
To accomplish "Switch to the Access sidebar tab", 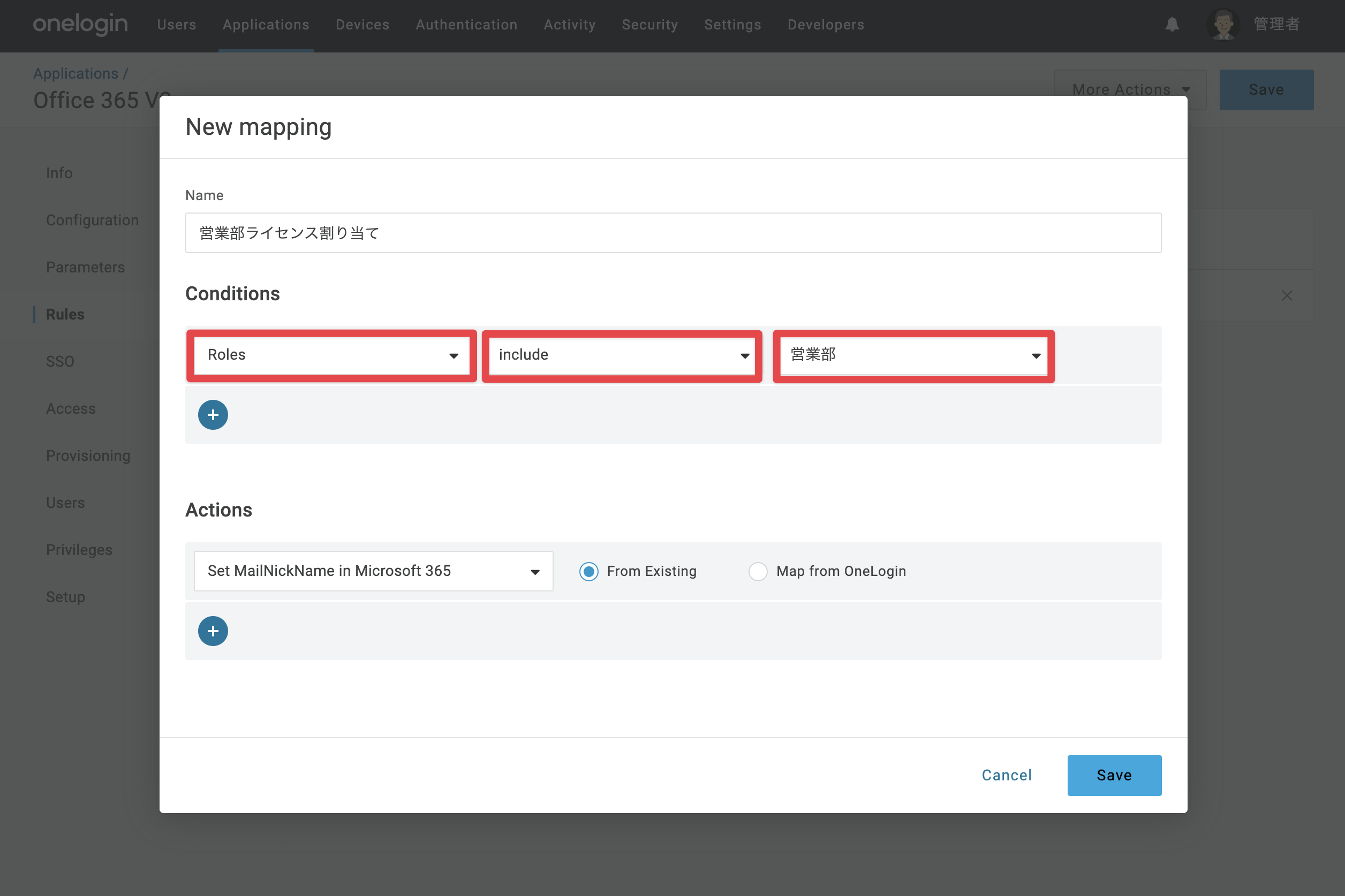I will (x=71, y=408).
